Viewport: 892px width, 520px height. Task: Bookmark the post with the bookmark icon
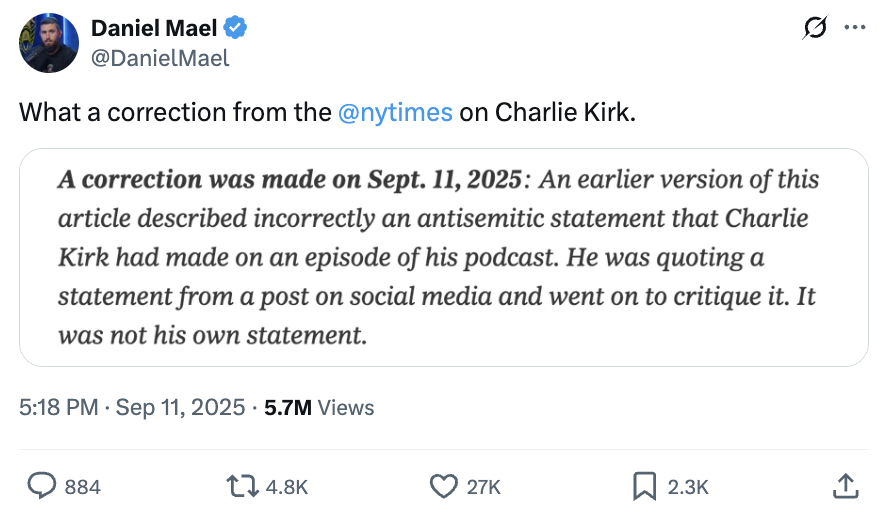(x=644, y=486)
